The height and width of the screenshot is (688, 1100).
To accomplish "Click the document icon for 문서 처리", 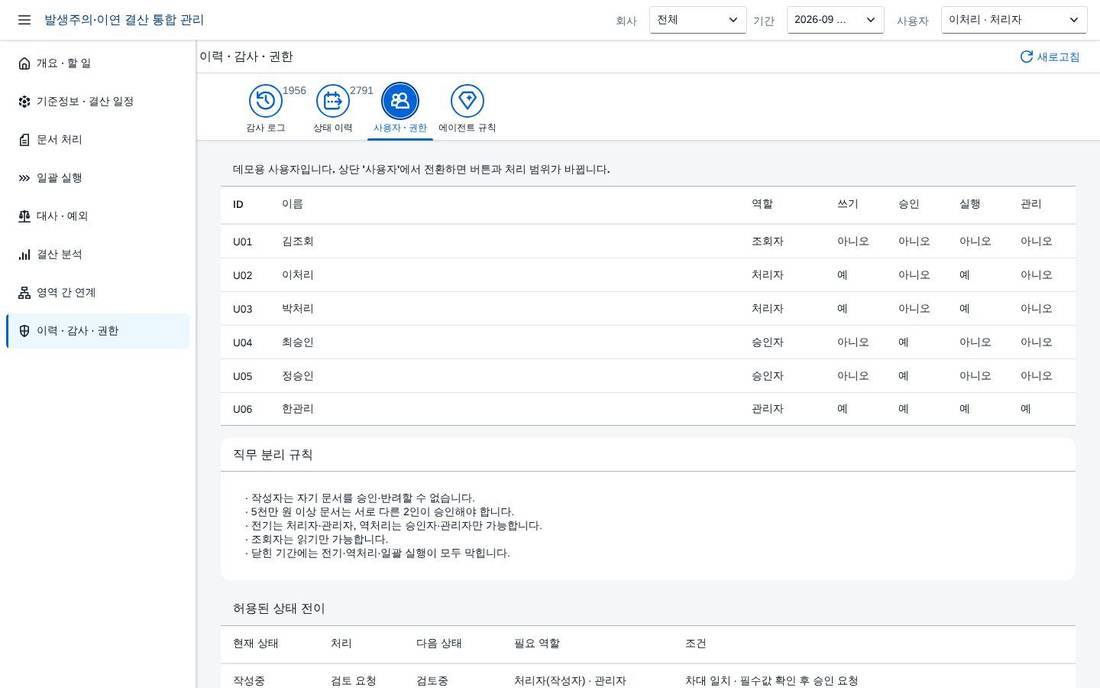I will pyautogui.click(x=24, y=140).
